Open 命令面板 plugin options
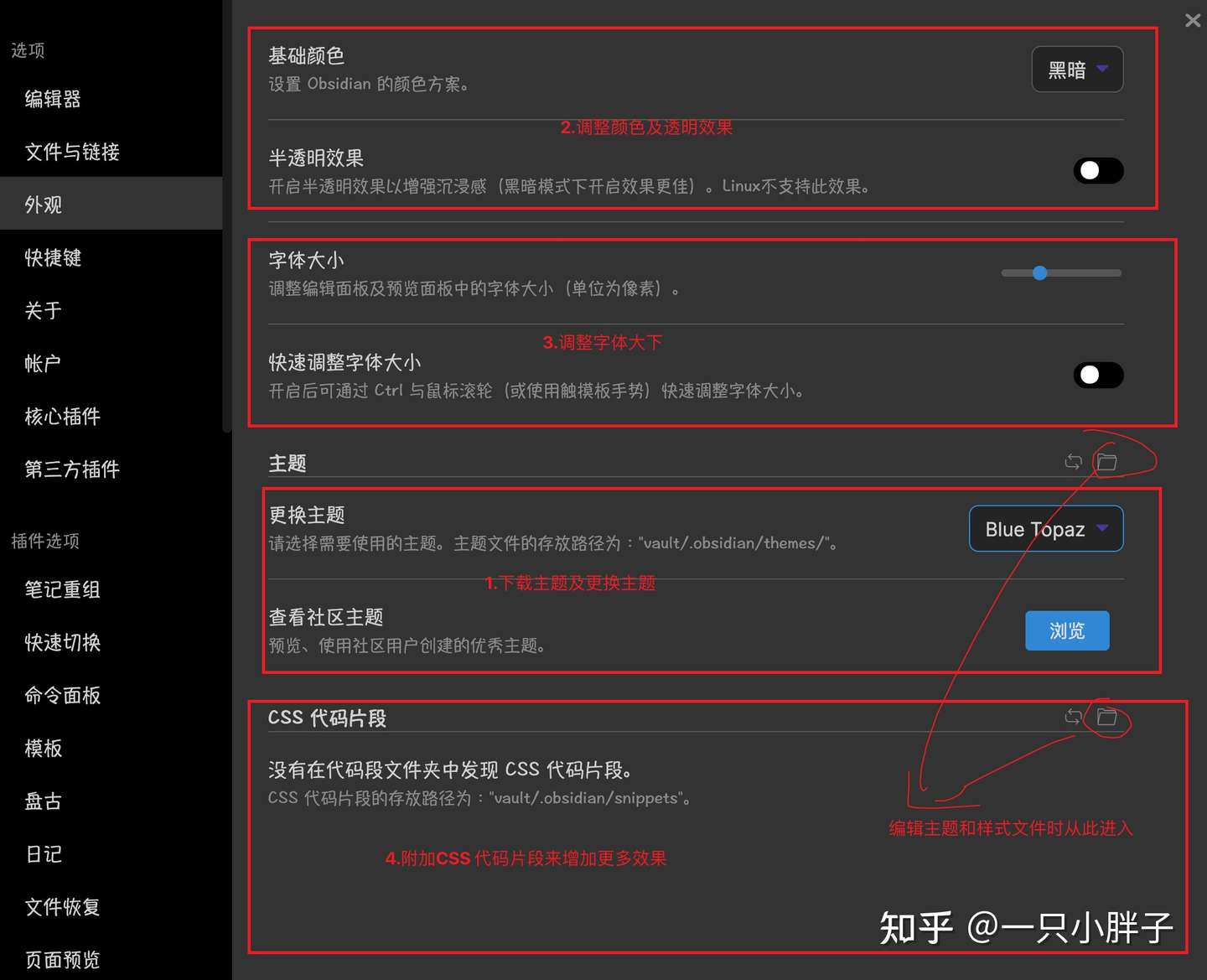Screen dimensions: 1207x980 [111, 695]
